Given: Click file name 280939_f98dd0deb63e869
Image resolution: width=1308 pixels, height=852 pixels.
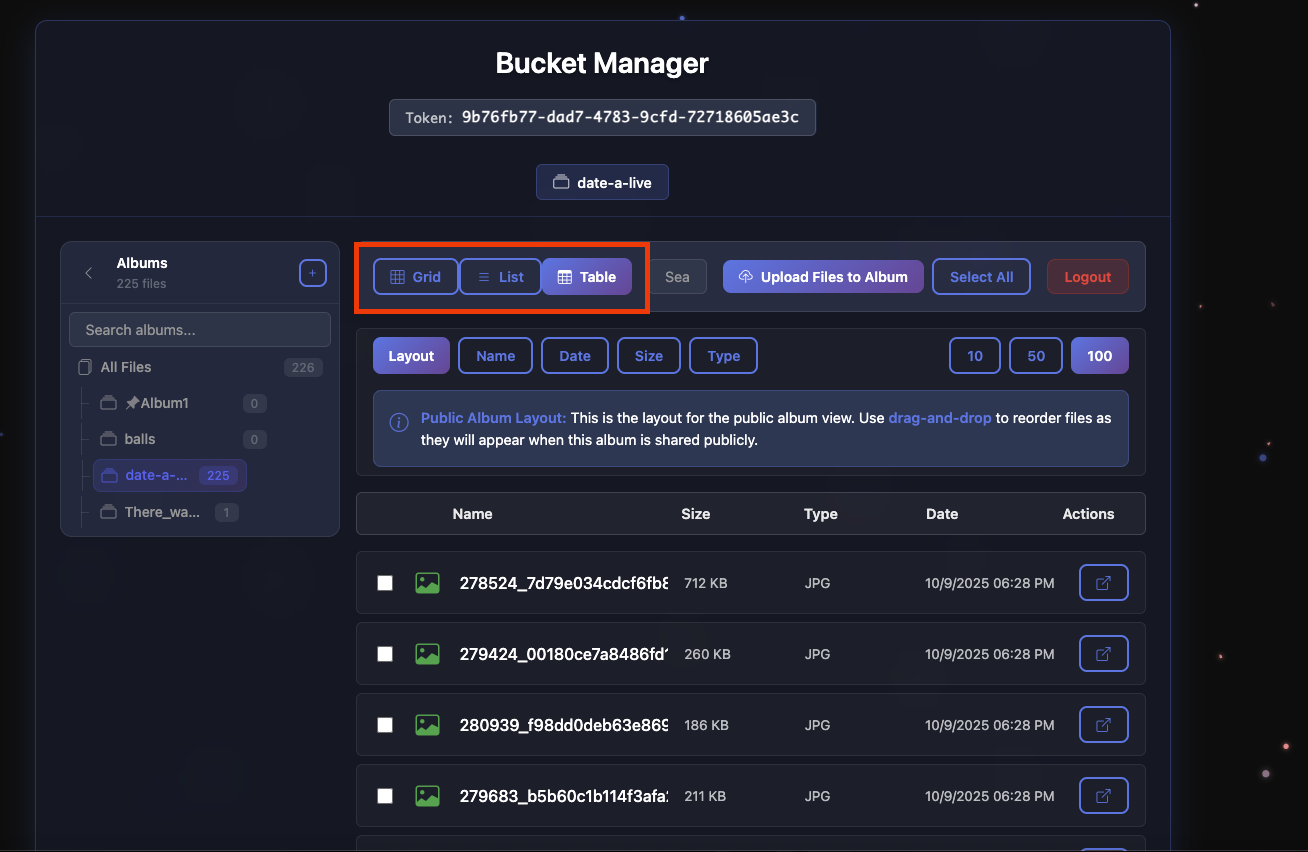Looking at the screenshot, I should pyautogui.click(x=564, y=725).
